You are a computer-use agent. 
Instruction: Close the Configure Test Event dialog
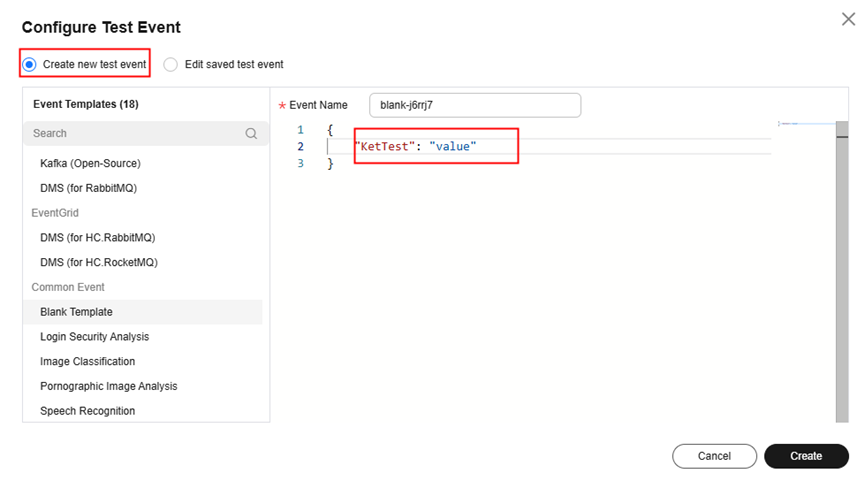click(x=849, y=17)
